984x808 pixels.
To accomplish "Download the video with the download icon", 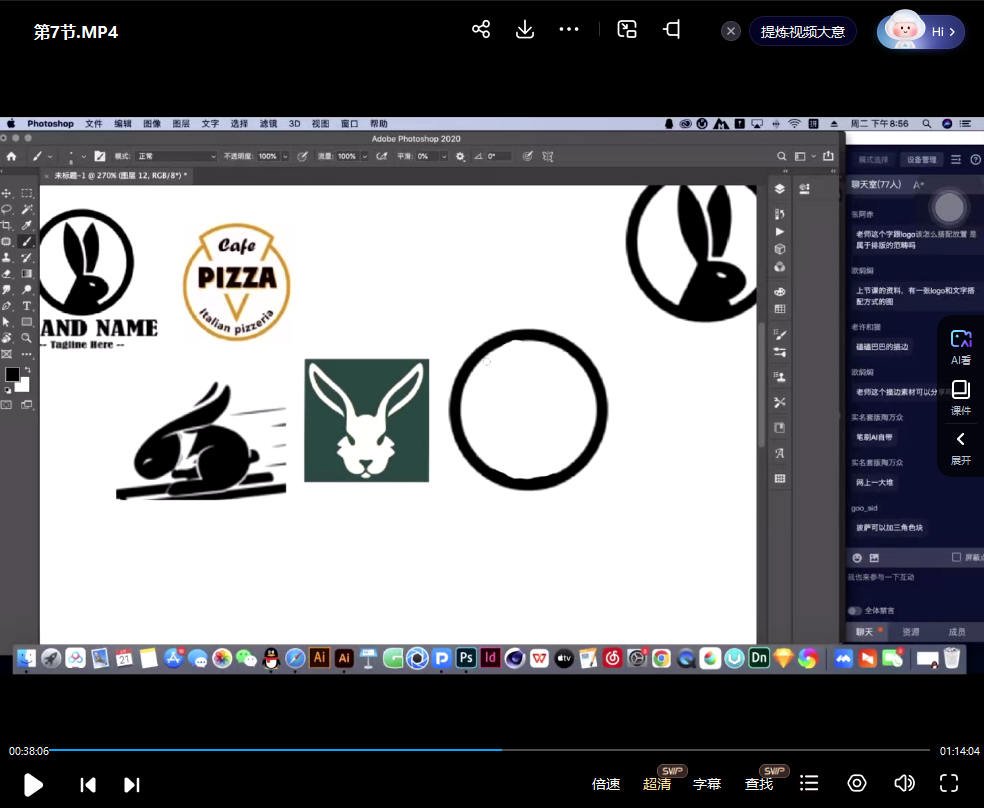I will [525, 30].
